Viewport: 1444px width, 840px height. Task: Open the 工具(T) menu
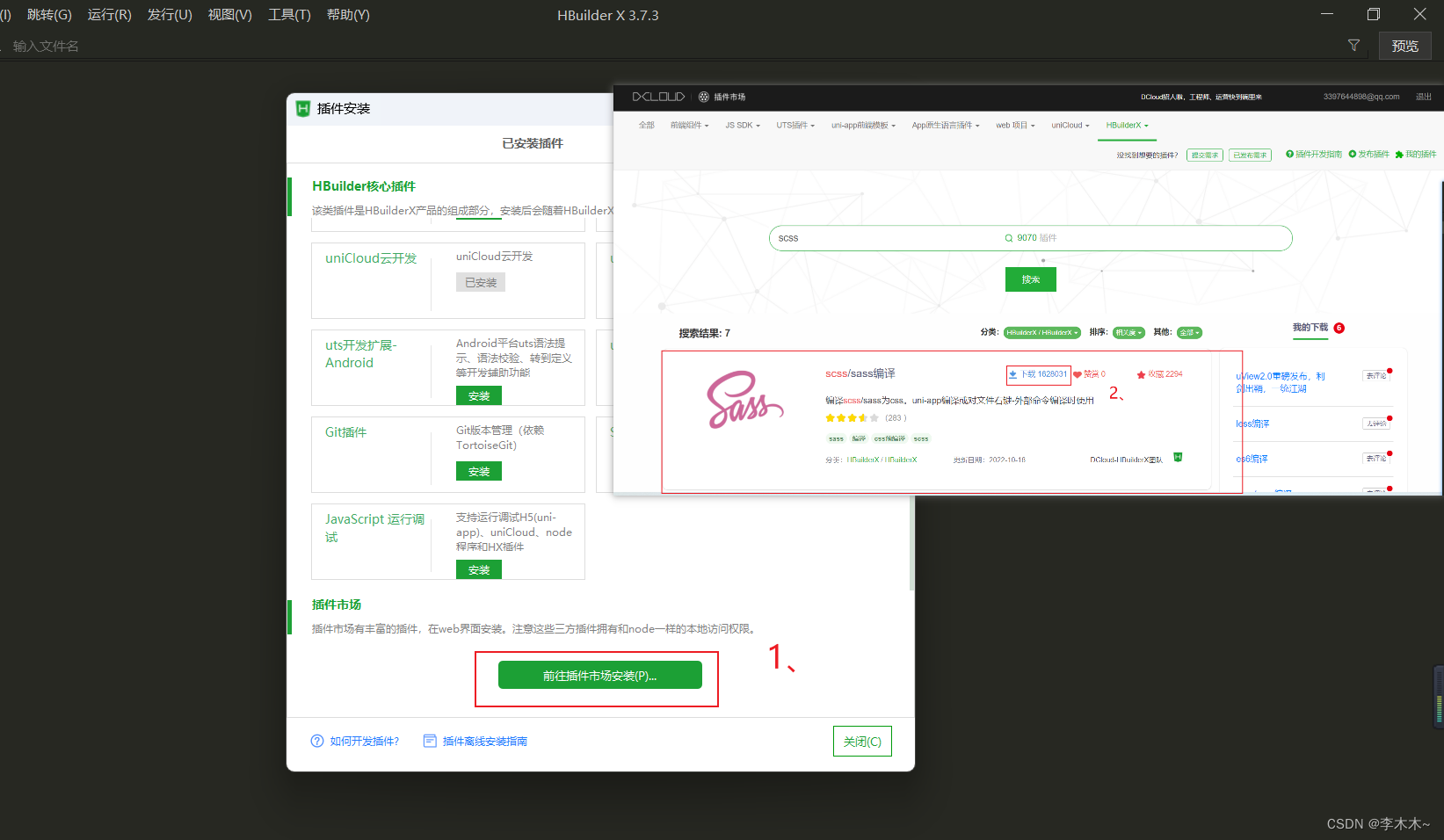289,15
